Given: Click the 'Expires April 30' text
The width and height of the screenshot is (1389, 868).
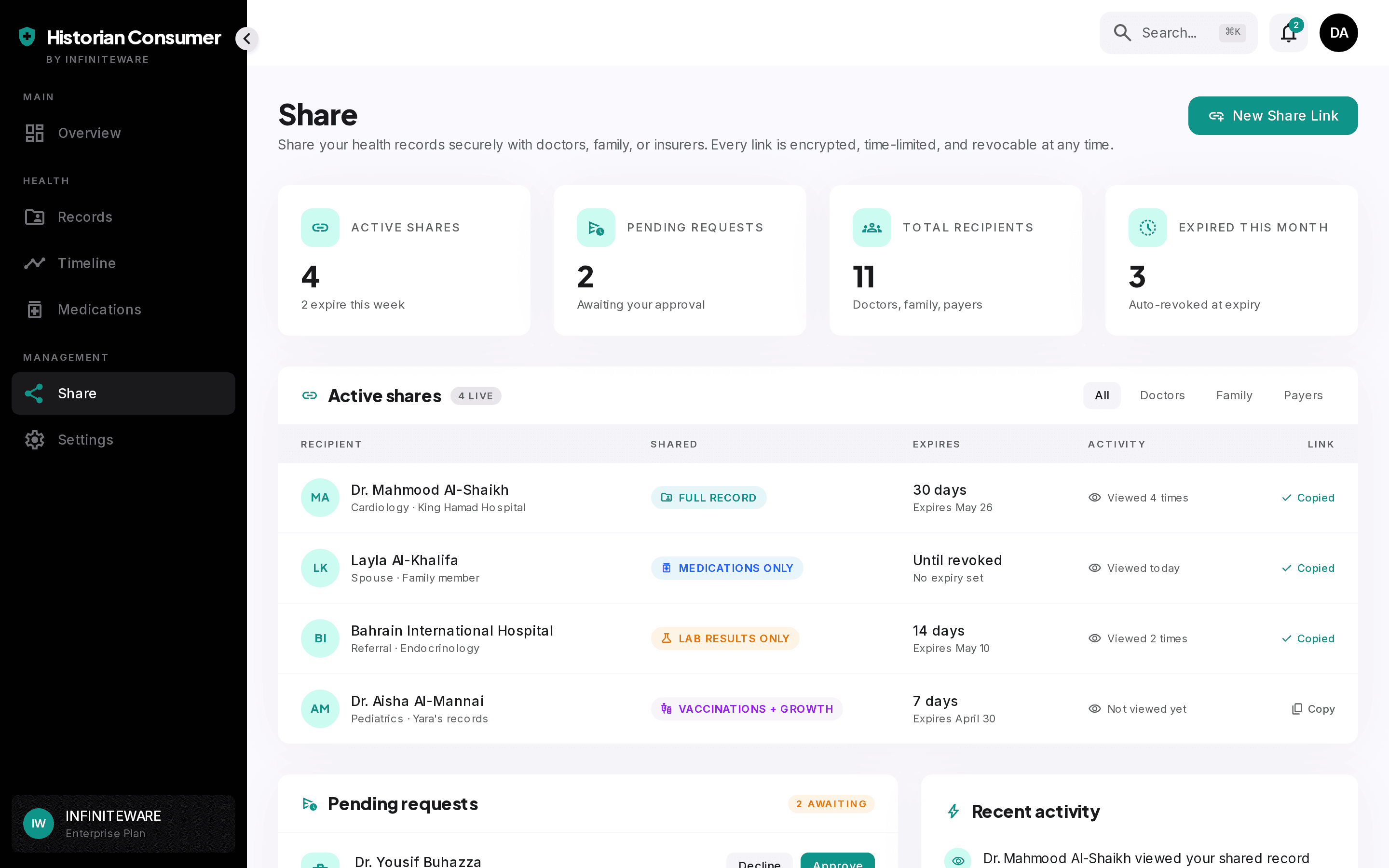Looking at the screenshot, I should pos(954,719).
